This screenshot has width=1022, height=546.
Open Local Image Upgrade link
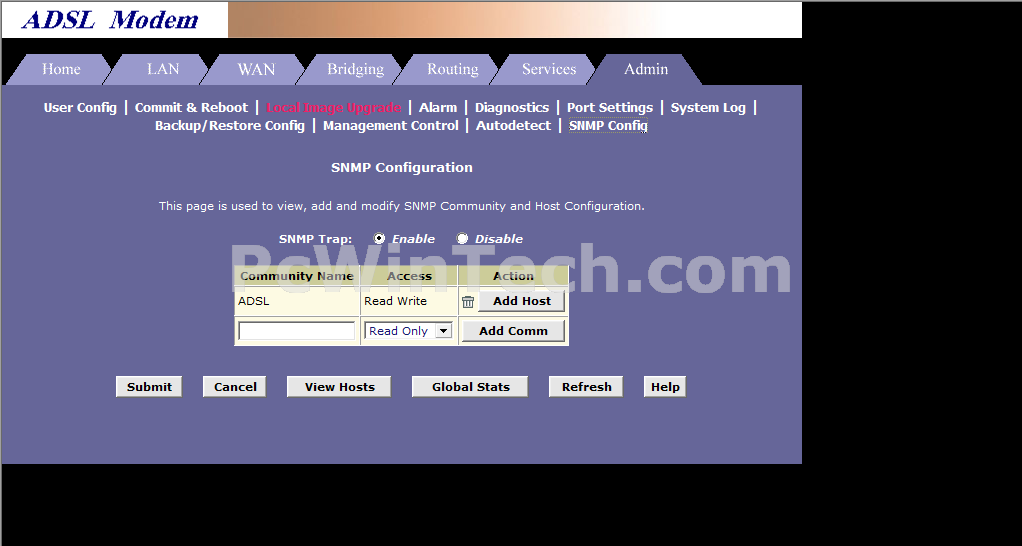pos(333,108)
